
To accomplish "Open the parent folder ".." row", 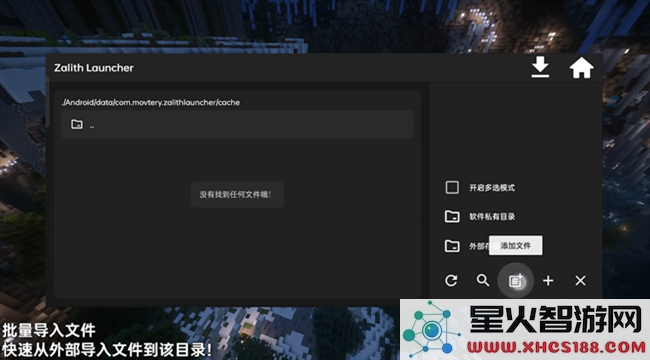I will tap(237, 124).
